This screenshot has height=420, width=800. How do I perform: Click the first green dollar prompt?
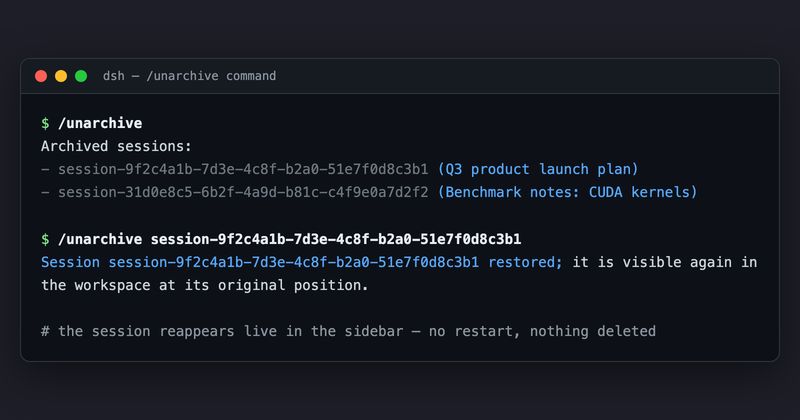(x=45, y=123)
